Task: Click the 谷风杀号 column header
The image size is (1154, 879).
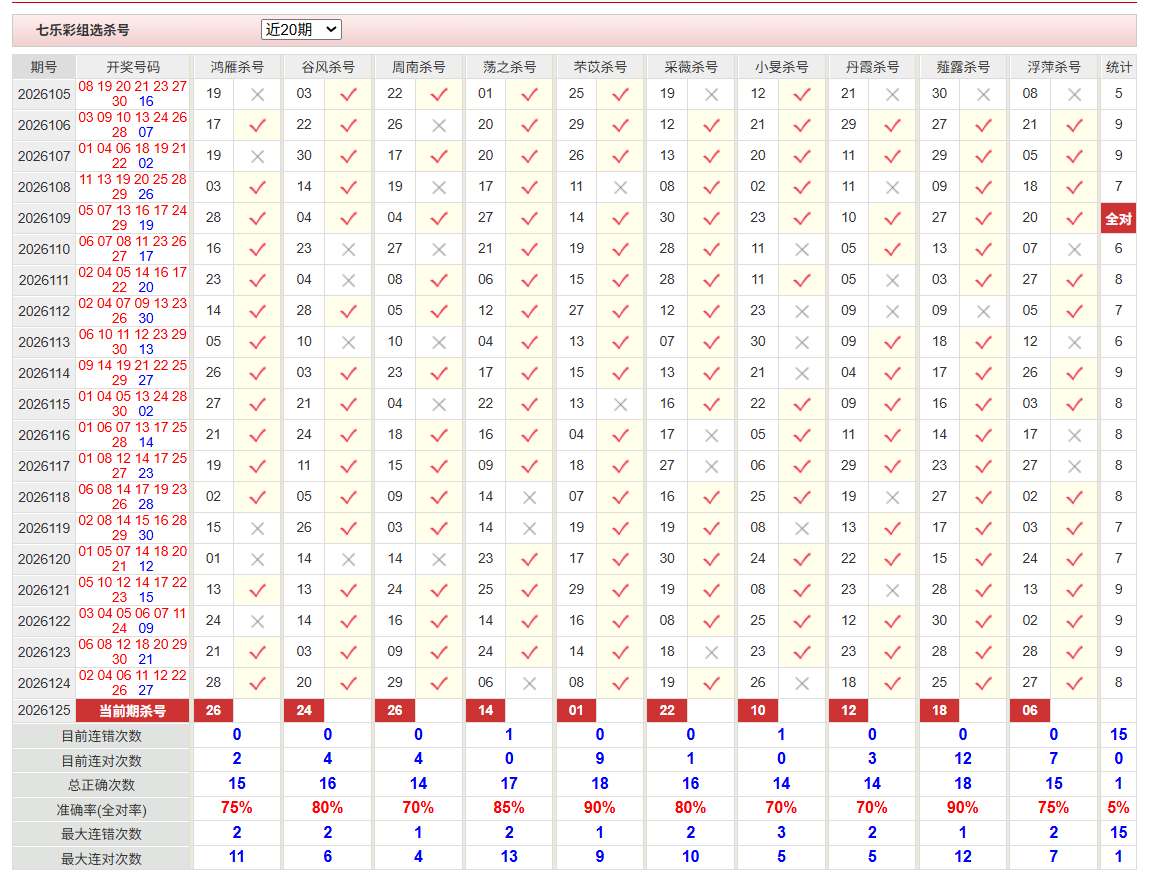Action: click(328, 67)
